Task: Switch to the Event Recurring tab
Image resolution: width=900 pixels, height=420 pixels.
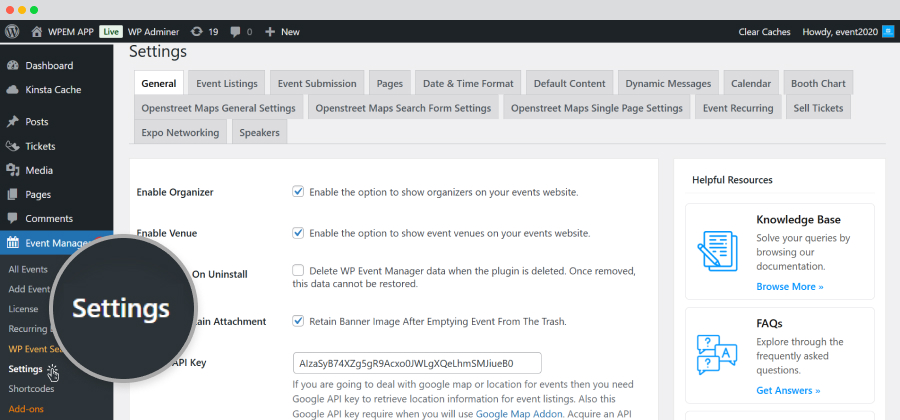Action: pyautogui.click(x=738, y=108)
